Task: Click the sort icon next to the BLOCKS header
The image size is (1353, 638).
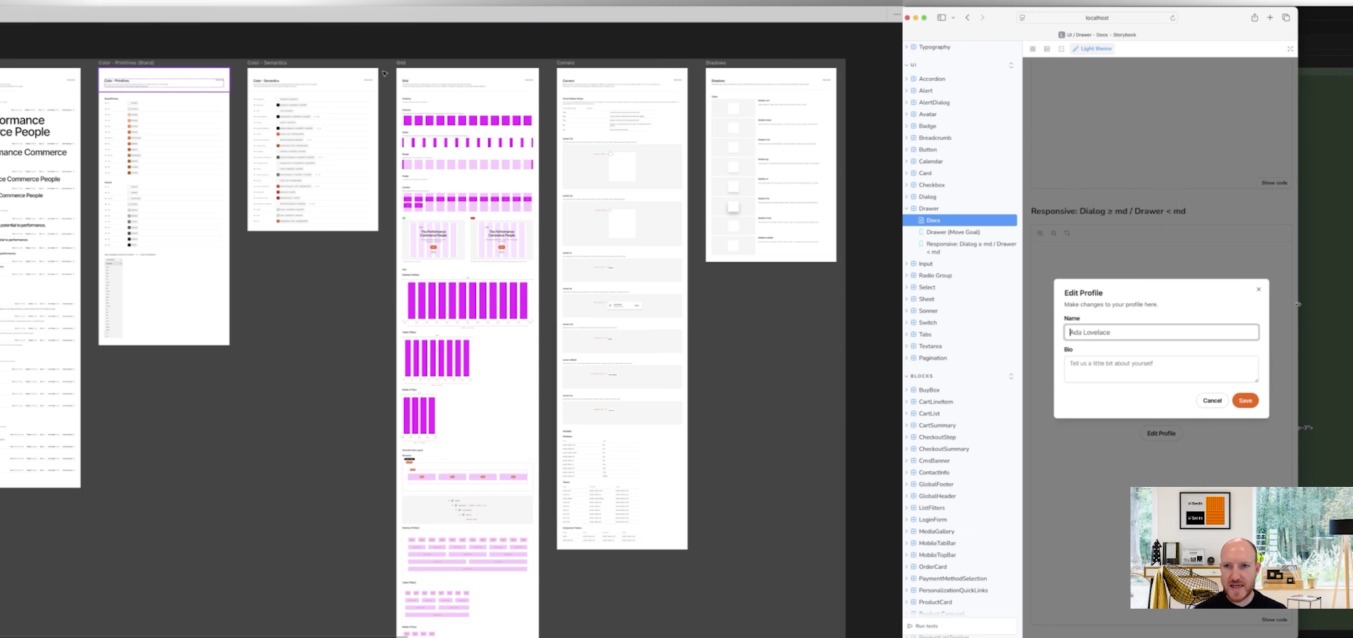Action: [1011, 376]
